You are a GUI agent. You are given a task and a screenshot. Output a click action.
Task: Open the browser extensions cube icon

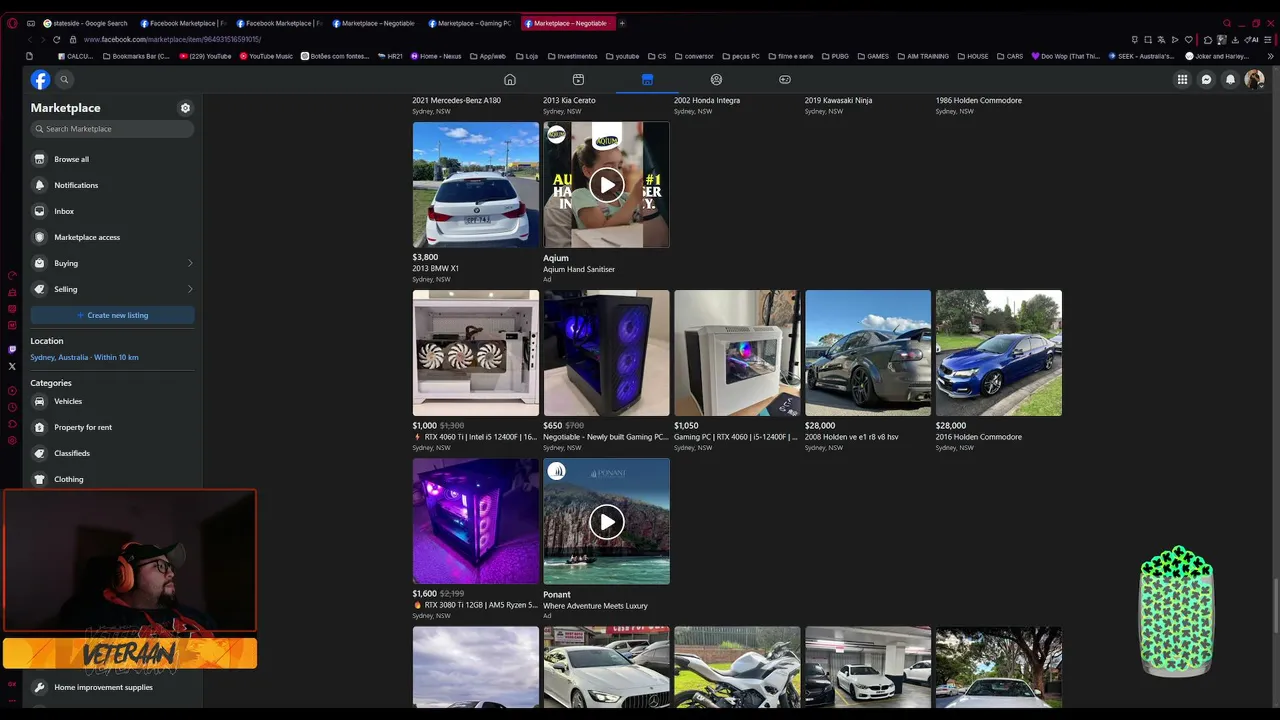pyautogui.click(x=1207, y=39)
